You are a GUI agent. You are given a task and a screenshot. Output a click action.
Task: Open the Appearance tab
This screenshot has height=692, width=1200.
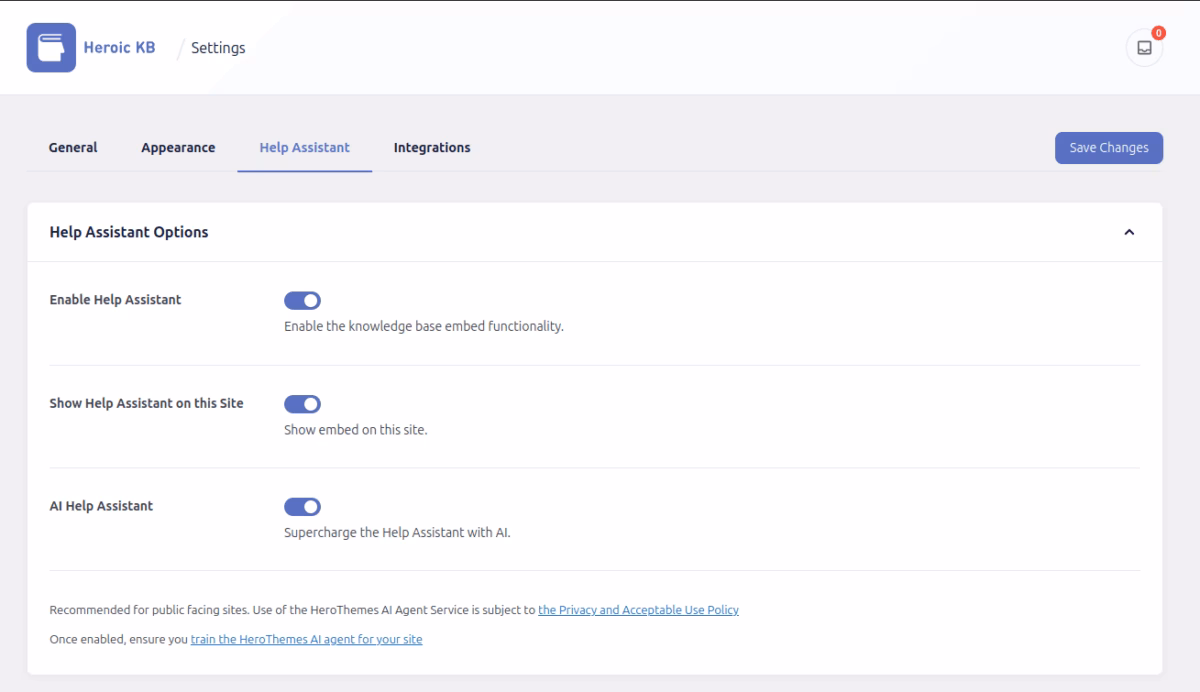coord(178,147)
